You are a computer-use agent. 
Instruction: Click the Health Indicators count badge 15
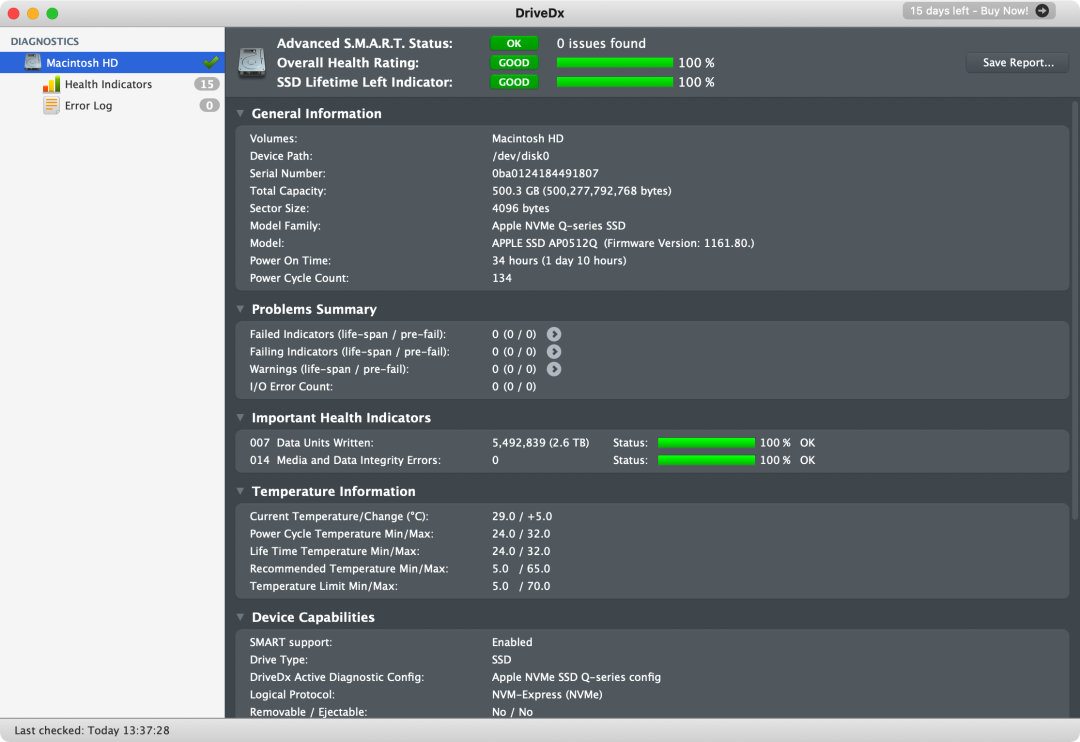point(207,84)
